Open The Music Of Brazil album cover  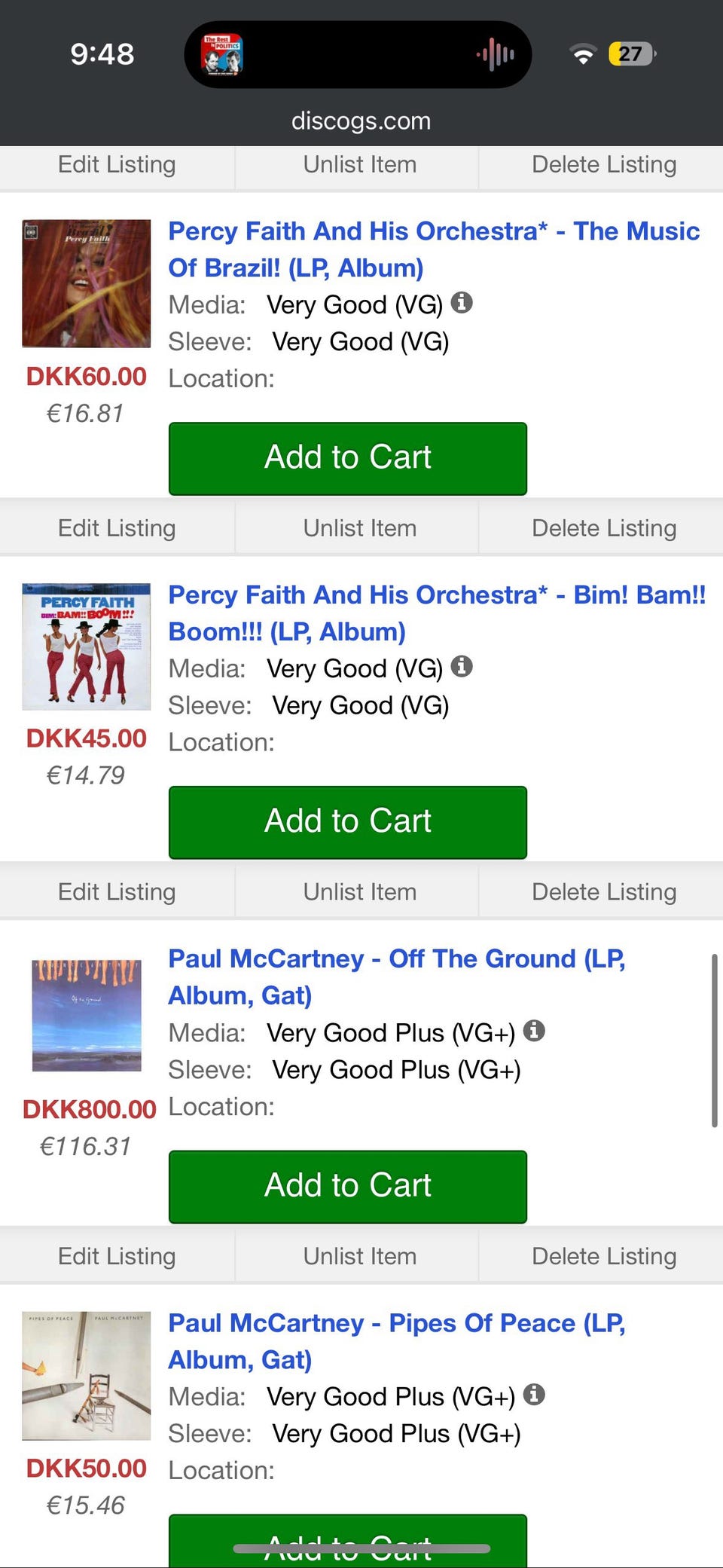pyautogui.click(x=87, y=283)
